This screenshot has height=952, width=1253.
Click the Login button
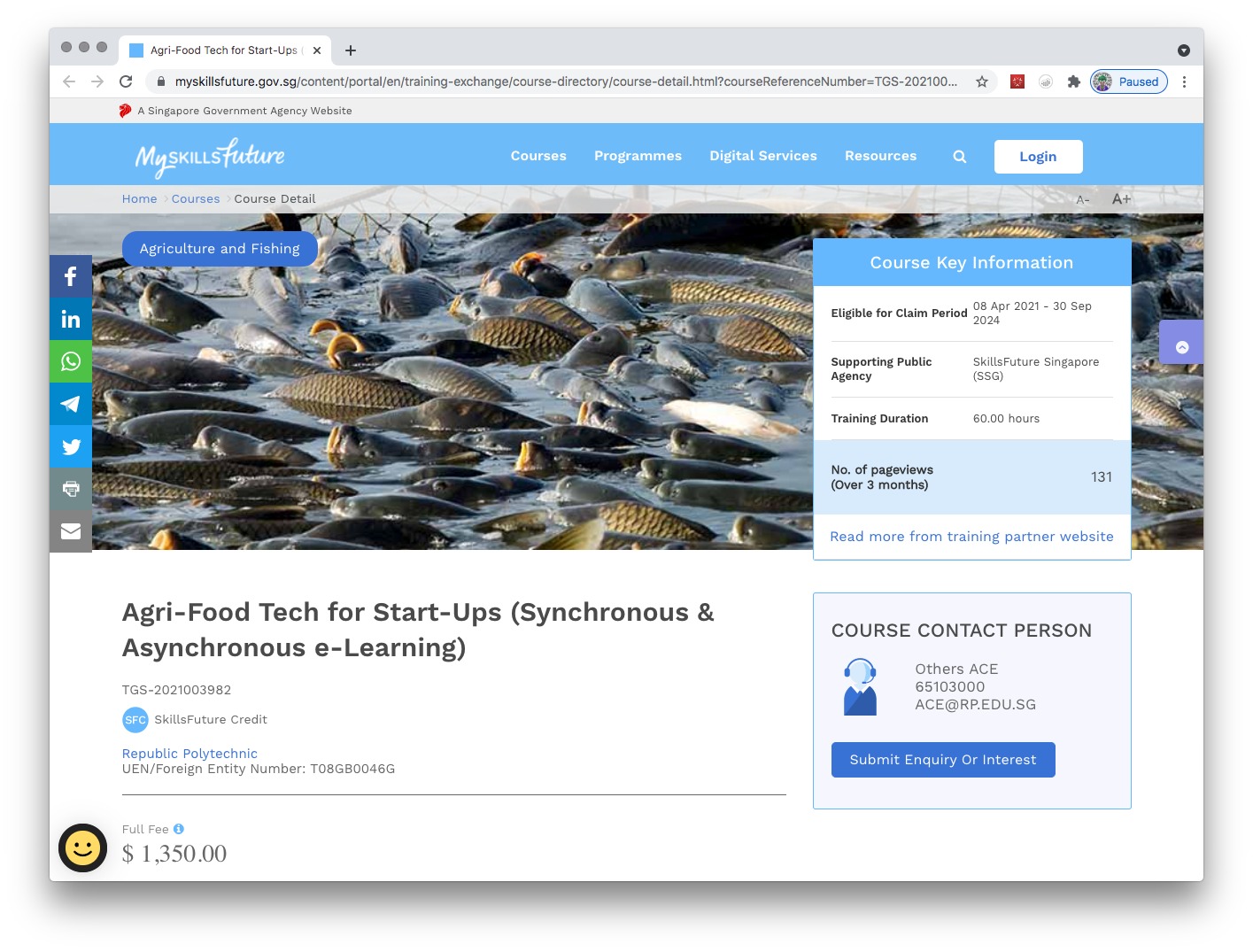pos(1037,157)
